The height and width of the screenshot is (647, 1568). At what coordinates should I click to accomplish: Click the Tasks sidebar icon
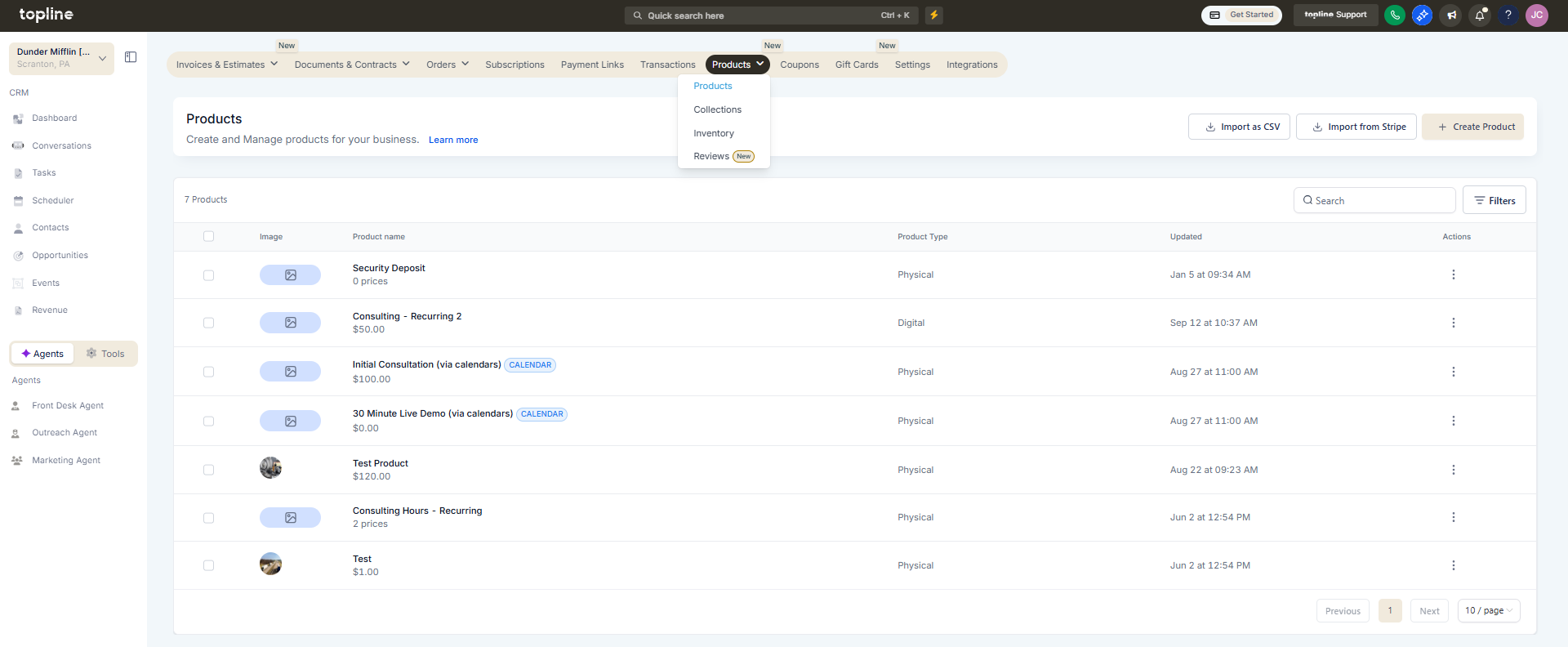18,173
